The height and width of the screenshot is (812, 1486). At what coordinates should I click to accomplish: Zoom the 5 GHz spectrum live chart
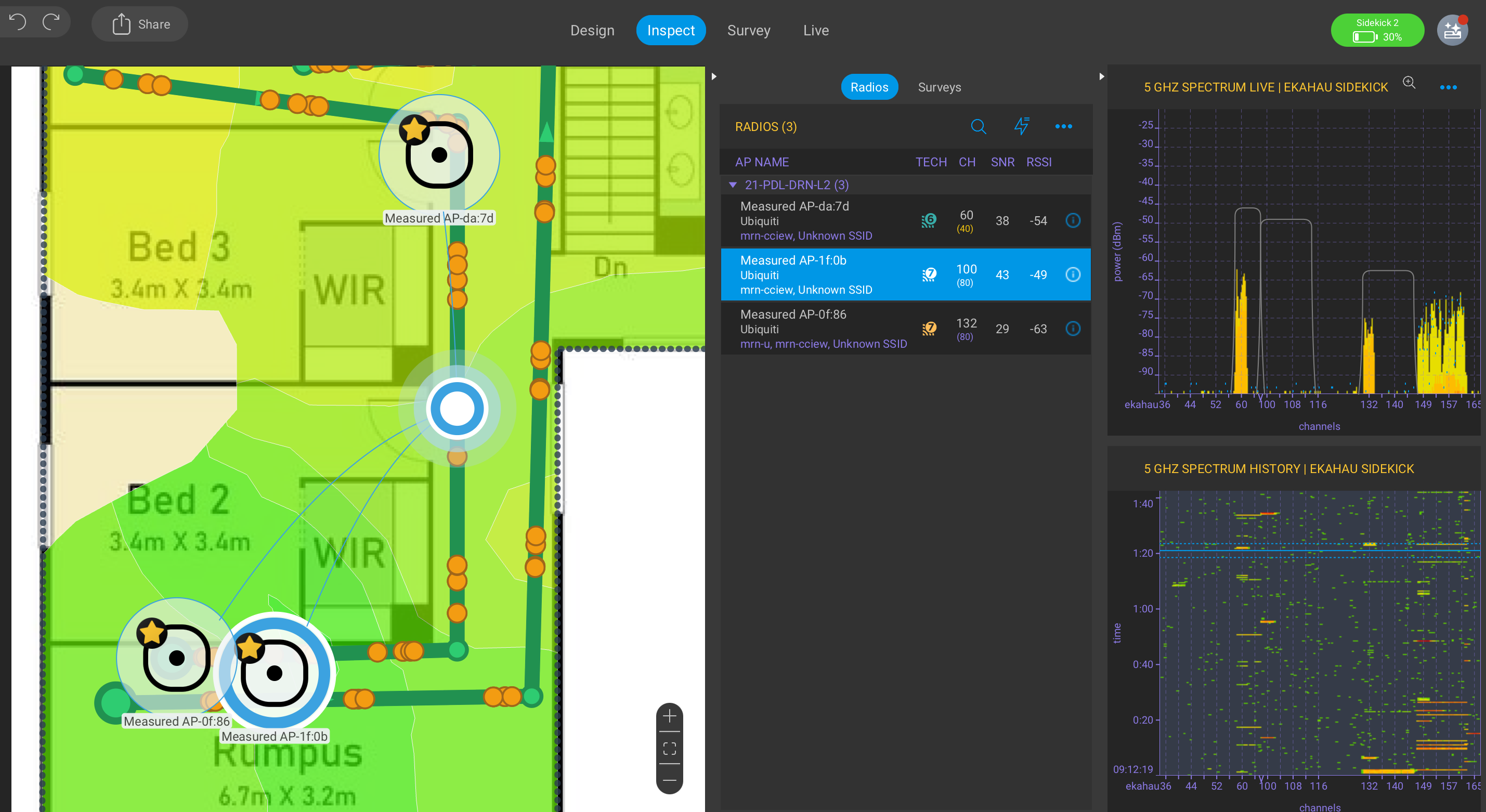[1409, 83]
